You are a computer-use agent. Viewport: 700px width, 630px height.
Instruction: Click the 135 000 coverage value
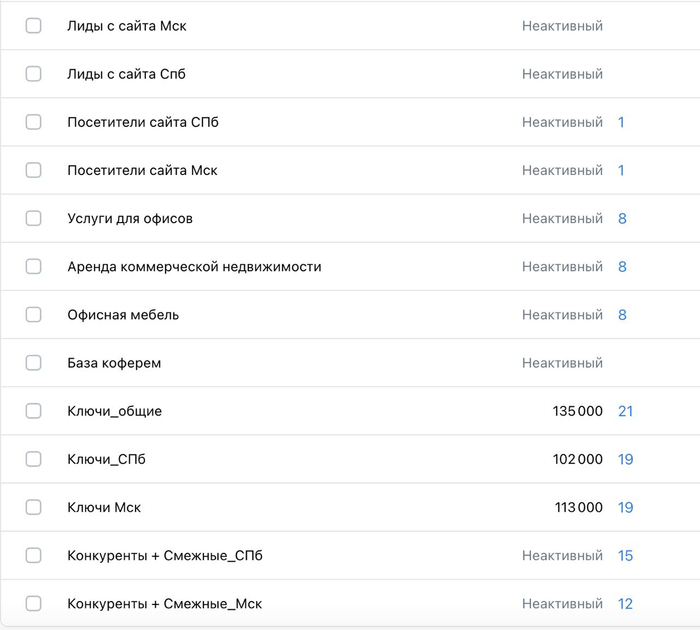tap(577, 411)
